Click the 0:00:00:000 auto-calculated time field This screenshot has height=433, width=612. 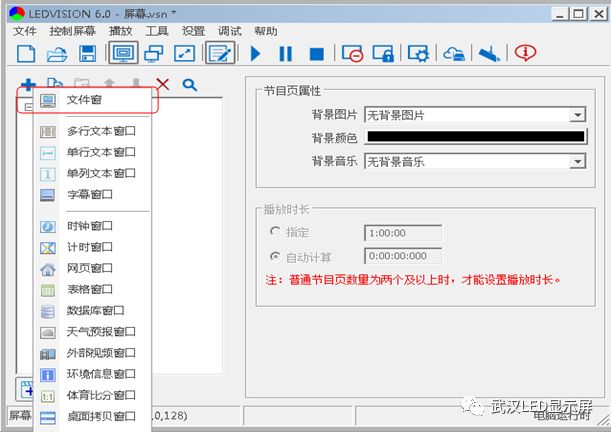point(403,256)
